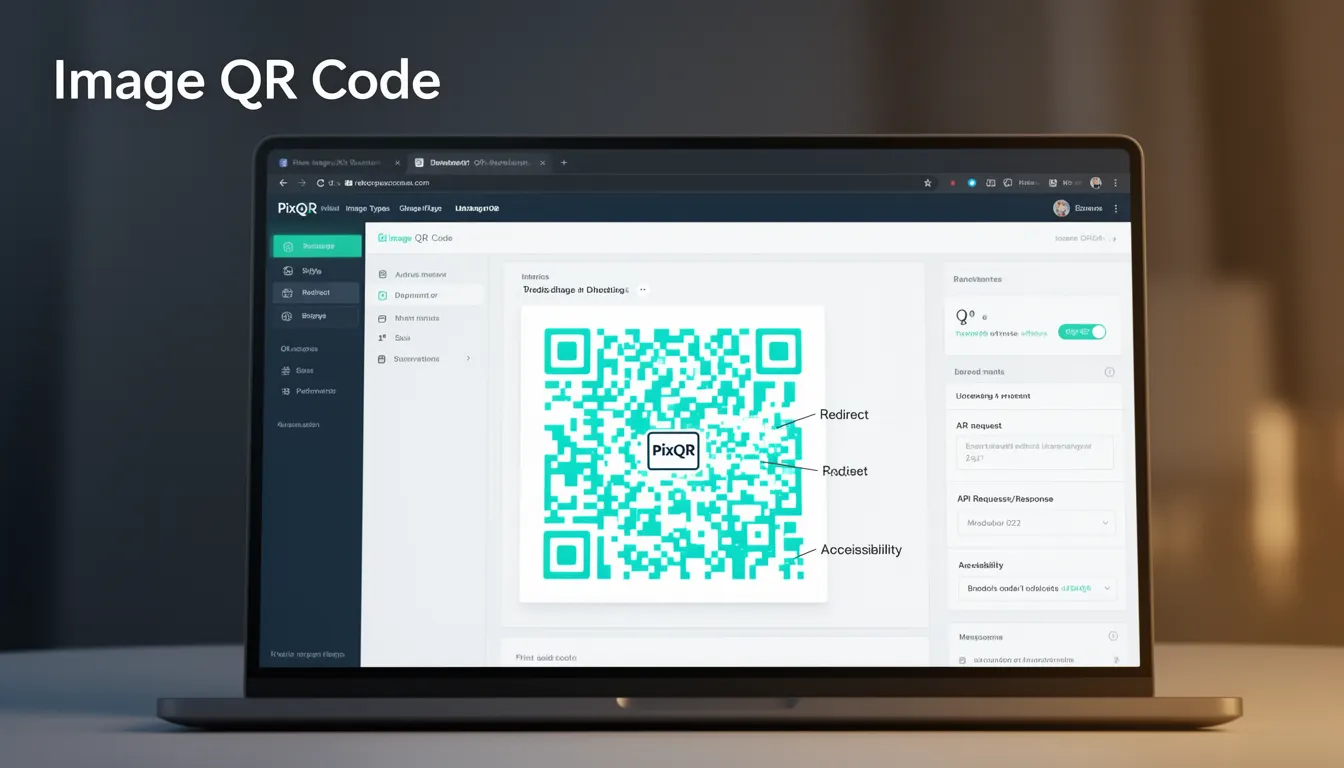Click the user avatar in the app header
Viewport: 1344px width, 768px height.
(1061, 208)
